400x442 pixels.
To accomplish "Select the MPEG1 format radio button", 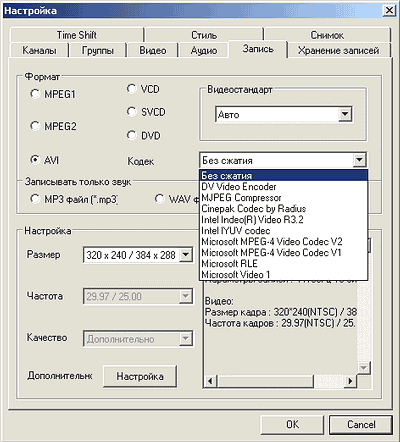I will tap(35, 94).
